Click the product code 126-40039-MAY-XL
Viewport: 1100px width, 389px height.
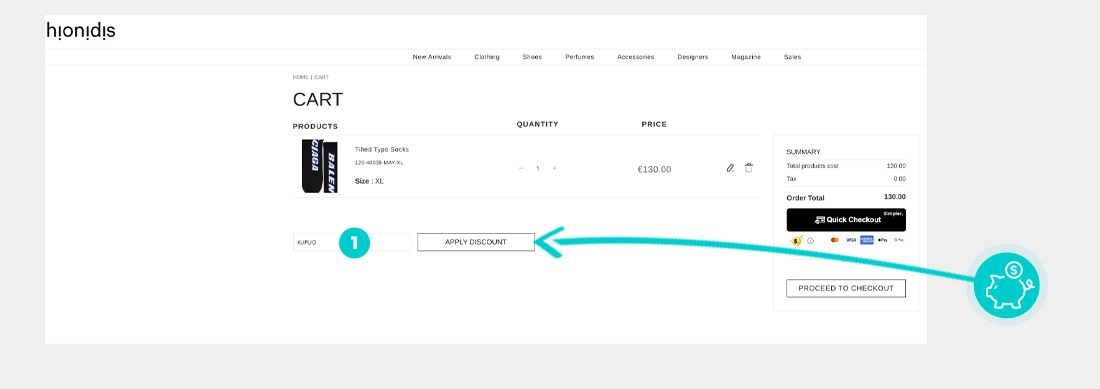379,163
